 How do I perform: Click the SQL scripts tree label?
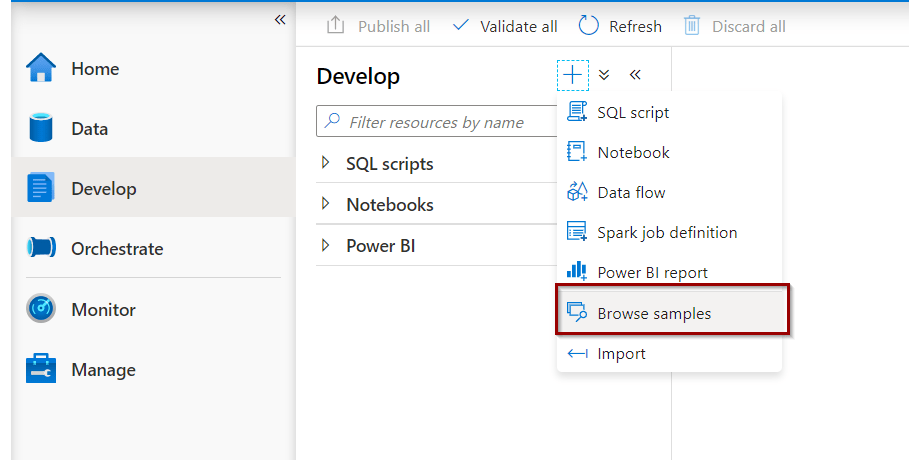point(390,164)
